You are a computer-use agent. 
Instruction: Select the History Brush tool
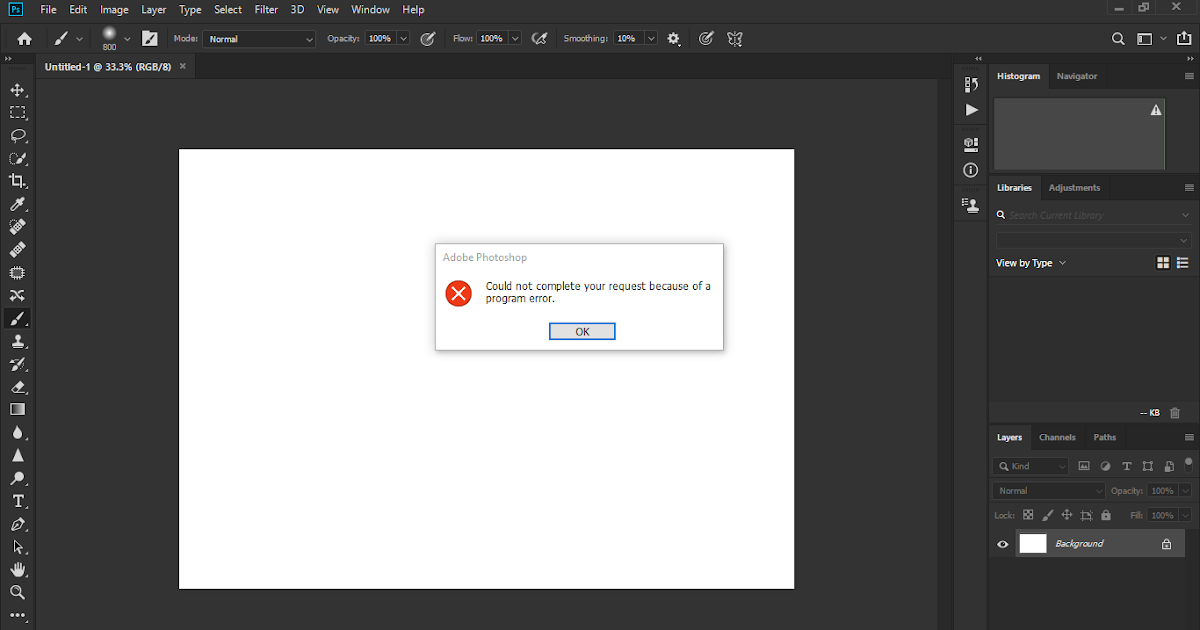[17, 364]
